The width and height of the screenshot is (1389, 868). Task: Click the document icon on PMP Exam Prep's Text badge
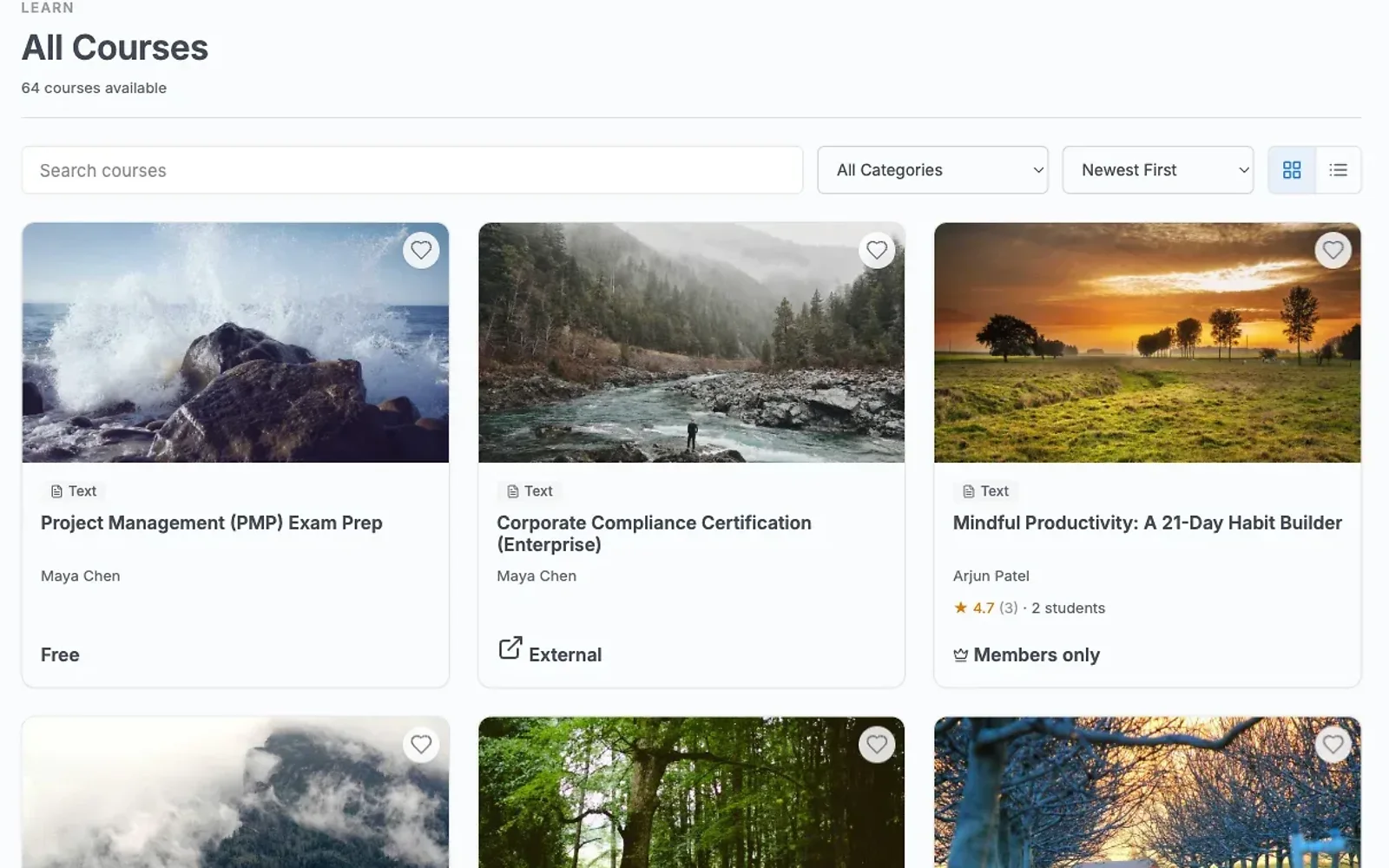tap(56, 491)
